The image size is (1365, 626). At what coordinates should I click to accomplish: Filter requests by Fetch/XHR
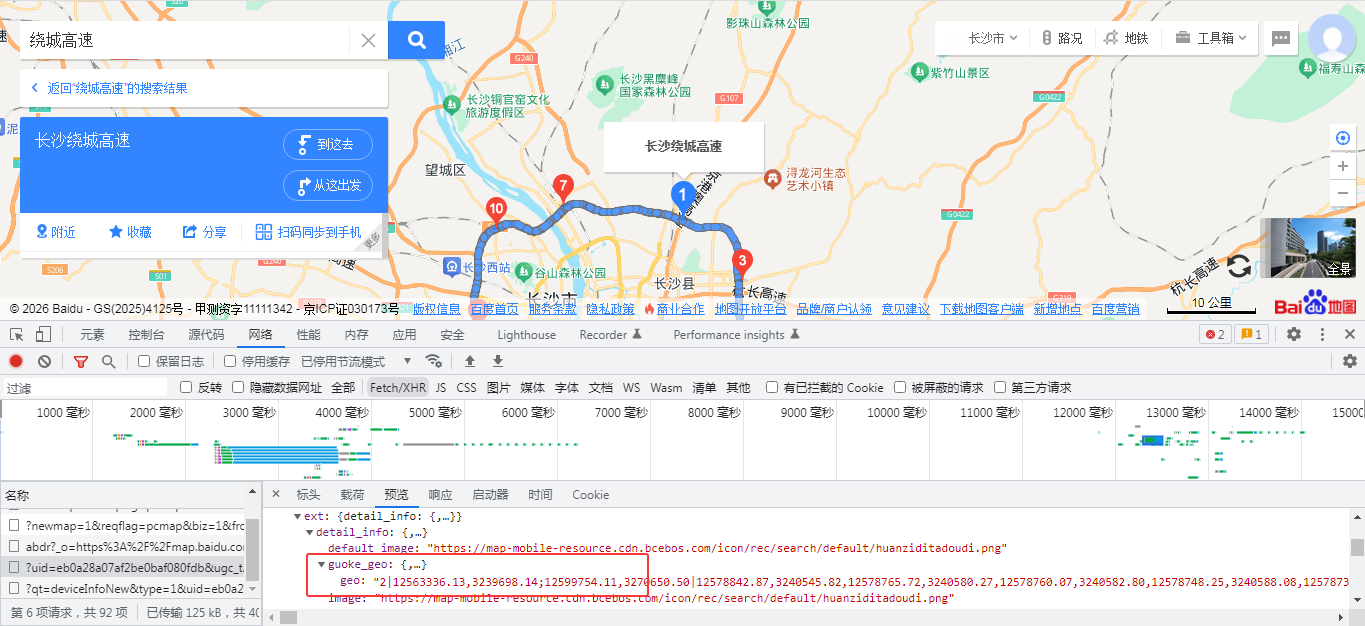click(398, 387)
